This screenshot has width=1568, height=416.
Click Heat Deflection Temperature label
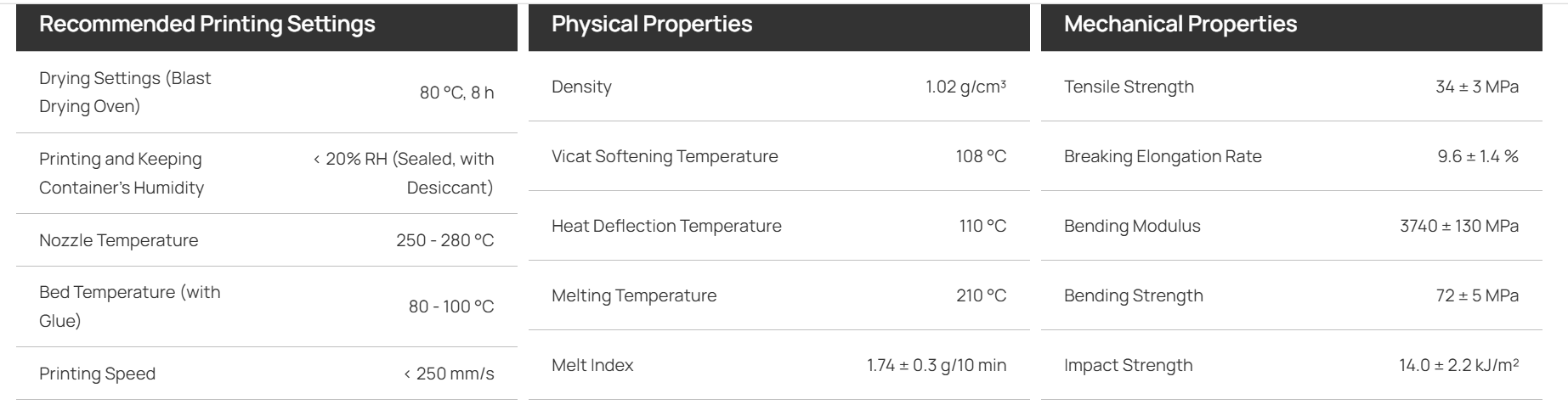[666, 226]
